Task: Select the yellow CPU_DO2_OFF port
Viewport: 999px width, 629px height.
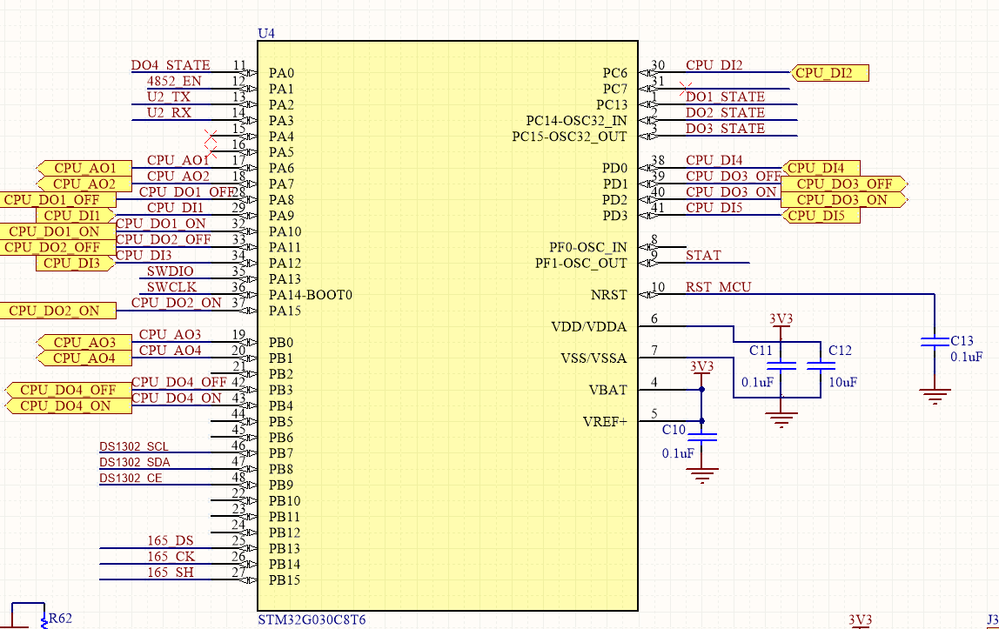Action: [x=57, y=247]
